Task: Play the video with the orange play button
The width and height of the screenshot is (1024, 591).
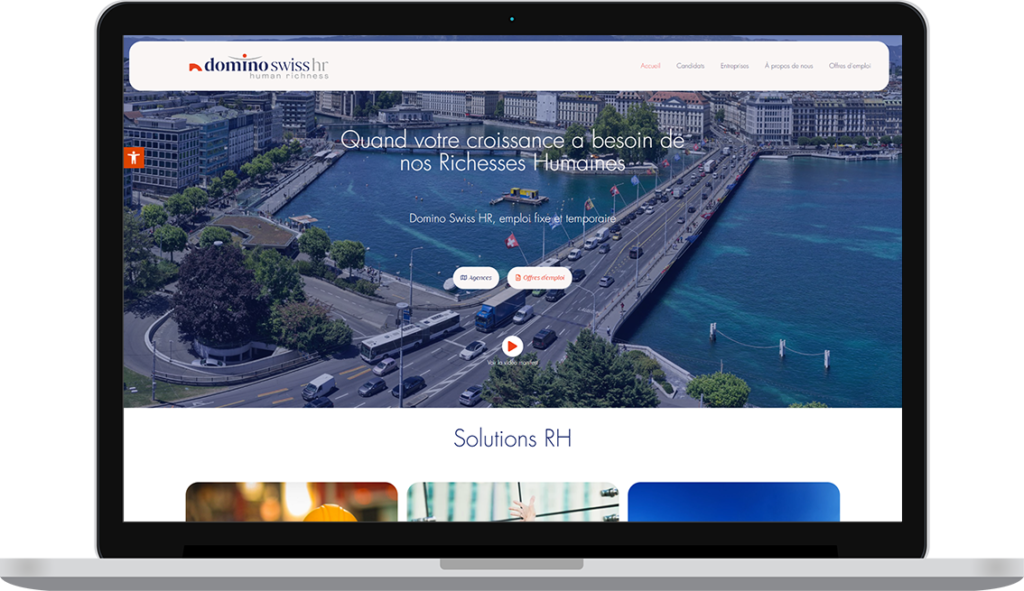Action: coord(512,346)
